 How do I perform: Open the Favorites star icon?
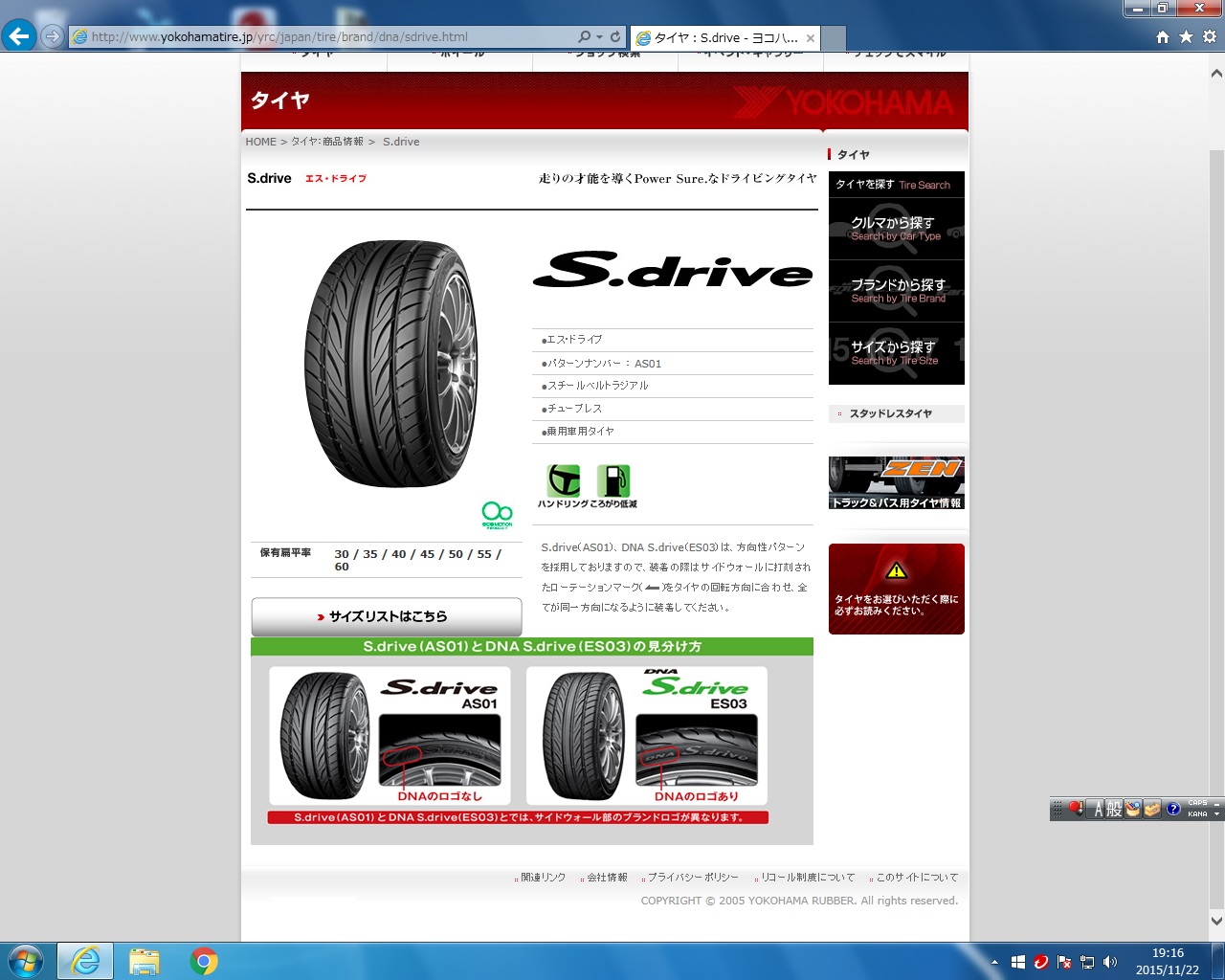click(x=1186, y=36)
